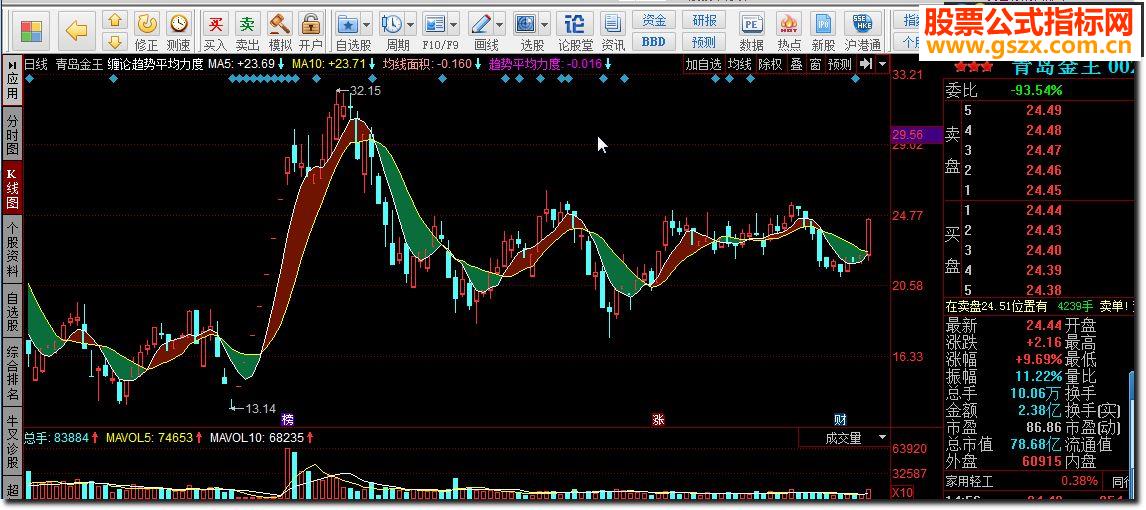Toggle the 均线 moving average button

[x=740, y=64]
